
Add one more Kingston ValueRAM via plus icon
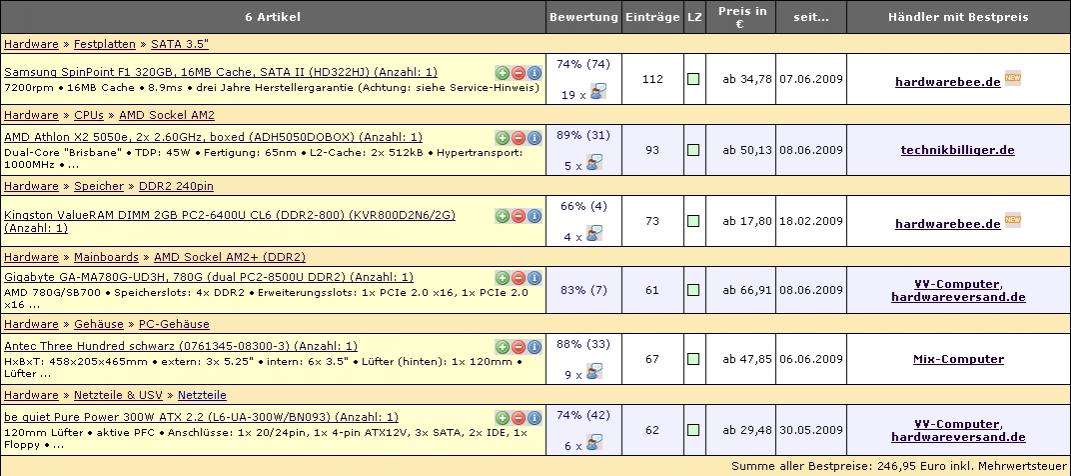(502, 216)
